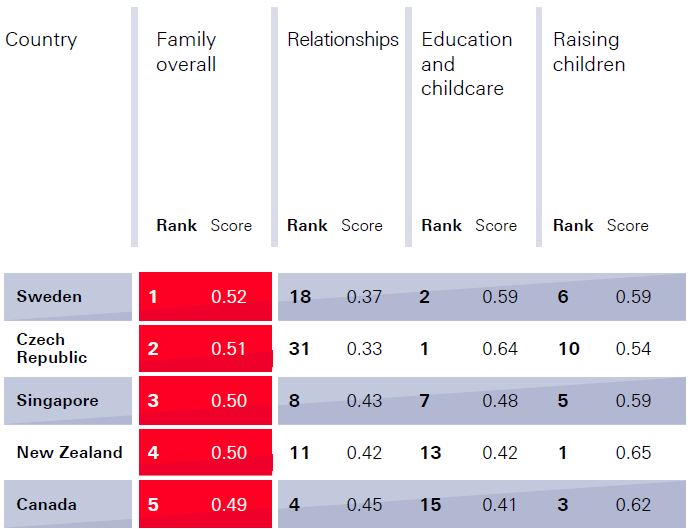Viewport: 691px width, 529px height.
Task: Click the Relationships column heading
Action: point(342,40)
